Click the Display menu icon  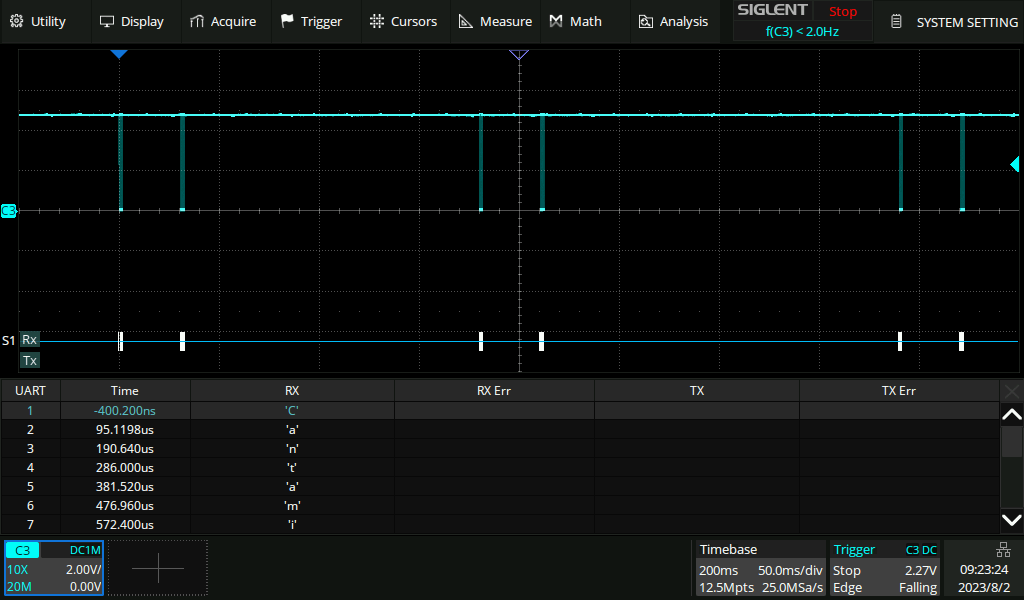[x=108, y=21]
